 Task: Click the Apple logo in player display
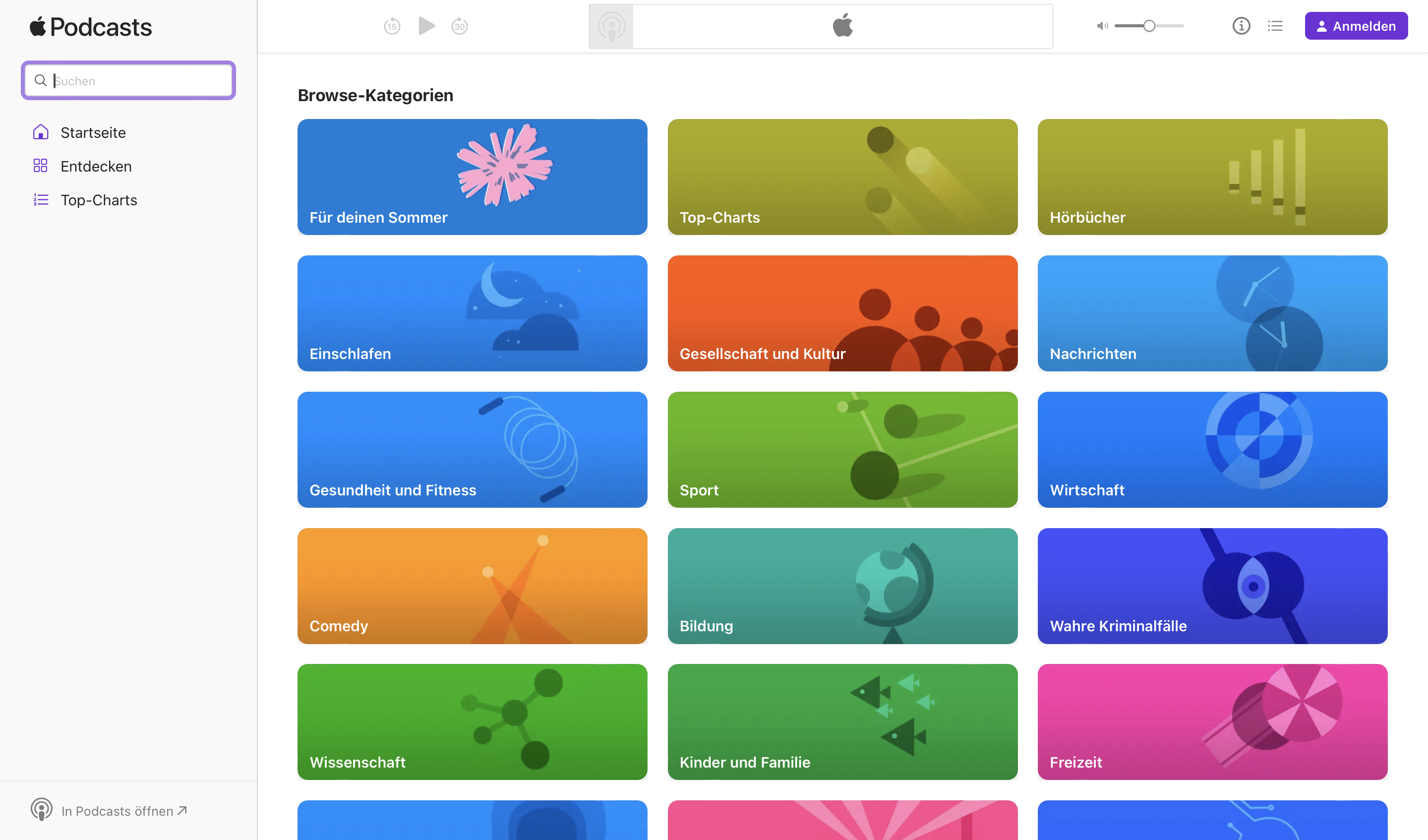842,25
